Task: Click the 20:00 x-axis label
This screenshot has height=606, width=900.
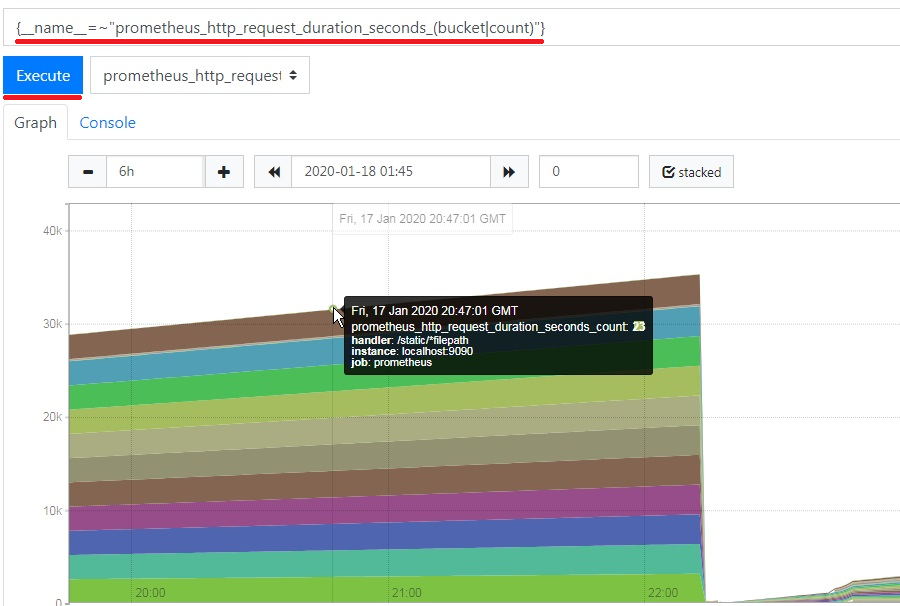Action: coord(150,593)
